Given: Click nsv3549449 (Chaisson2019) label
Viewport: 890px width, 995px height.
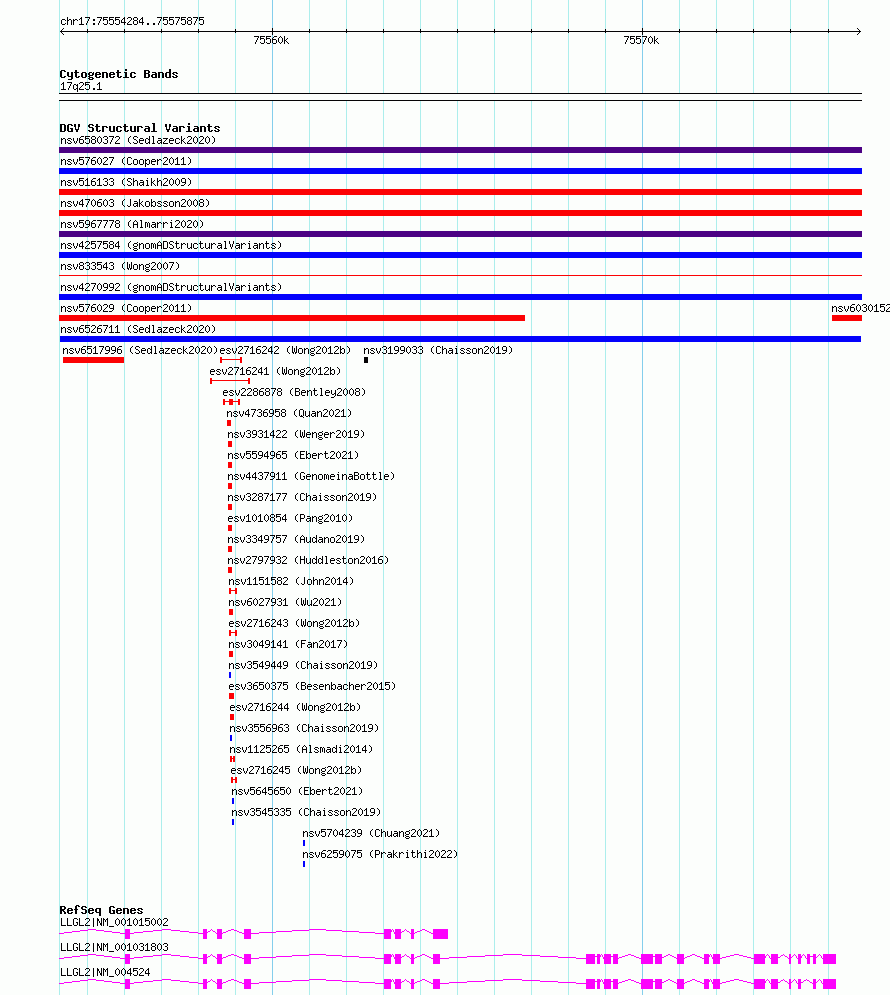Looking at the screenshot, I should click(x=303, y=664).
